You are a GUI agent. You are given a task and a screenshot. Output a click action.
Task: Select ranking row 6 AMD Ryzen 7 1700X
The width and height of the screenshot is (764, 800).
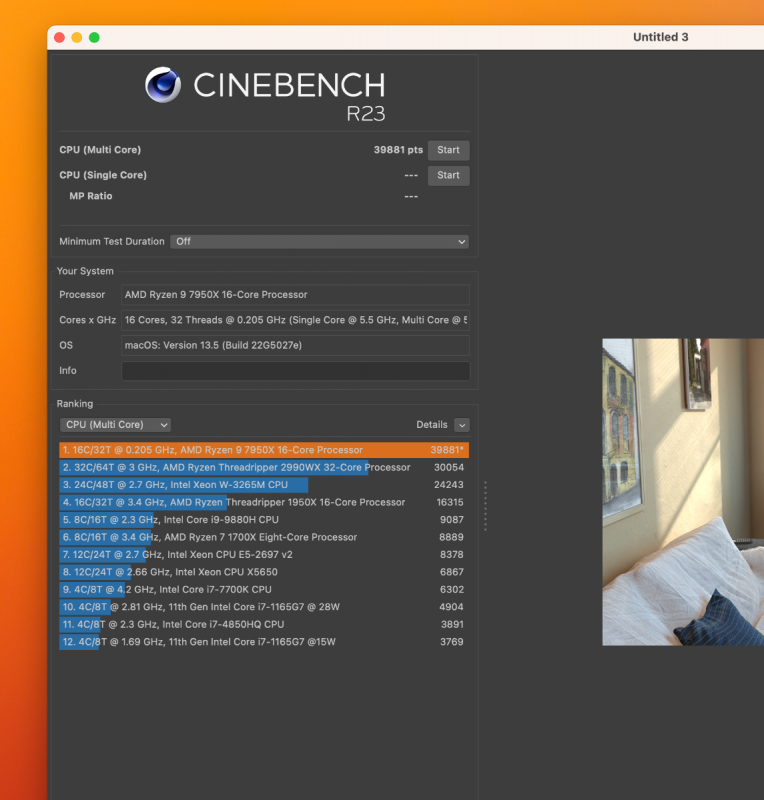click(264, 537)
